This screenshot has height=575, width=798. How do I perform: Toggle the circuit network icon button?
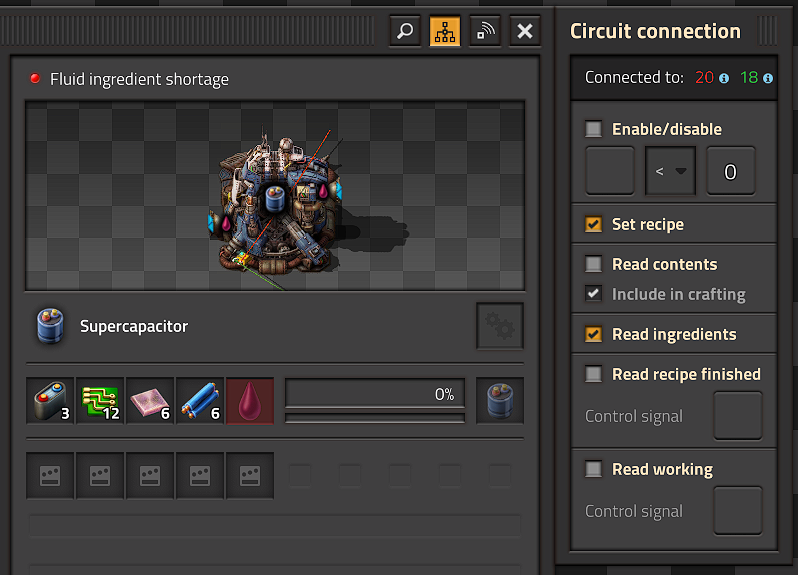pyautogui.click(x=445, y=31)
